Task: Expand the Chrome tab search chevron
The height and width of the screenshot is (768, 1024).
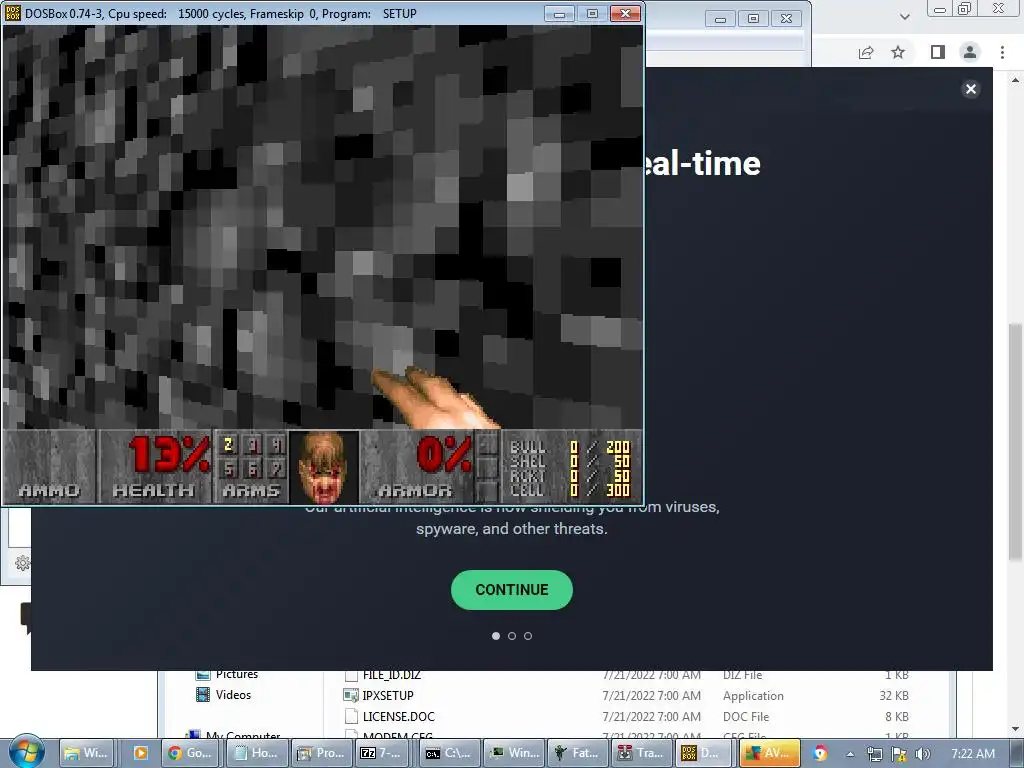Action: tap(904, 16)
